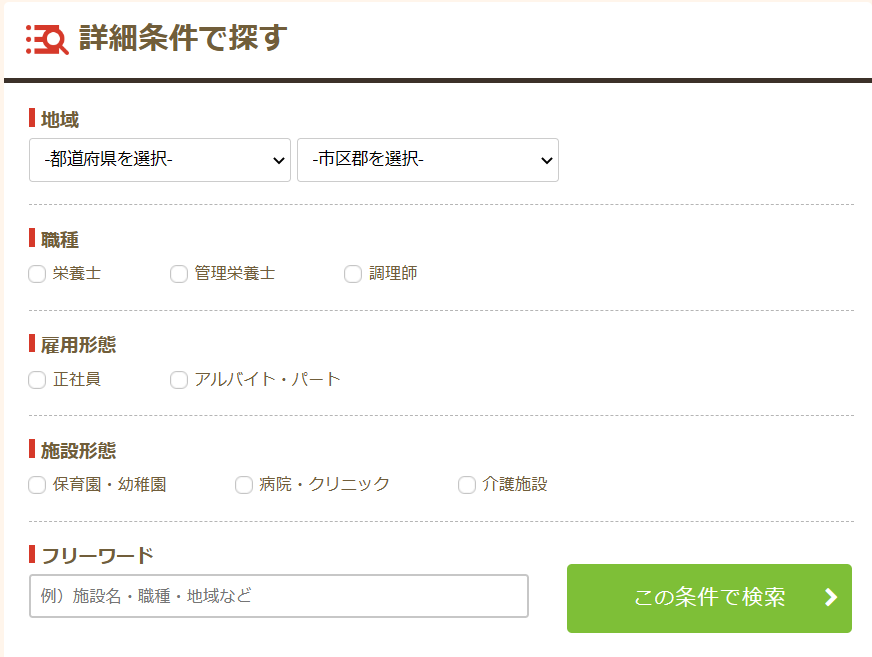Click the chevron on the 市区郡を選択 dropdown
872x657 pixels.
[x=547, y=161]
